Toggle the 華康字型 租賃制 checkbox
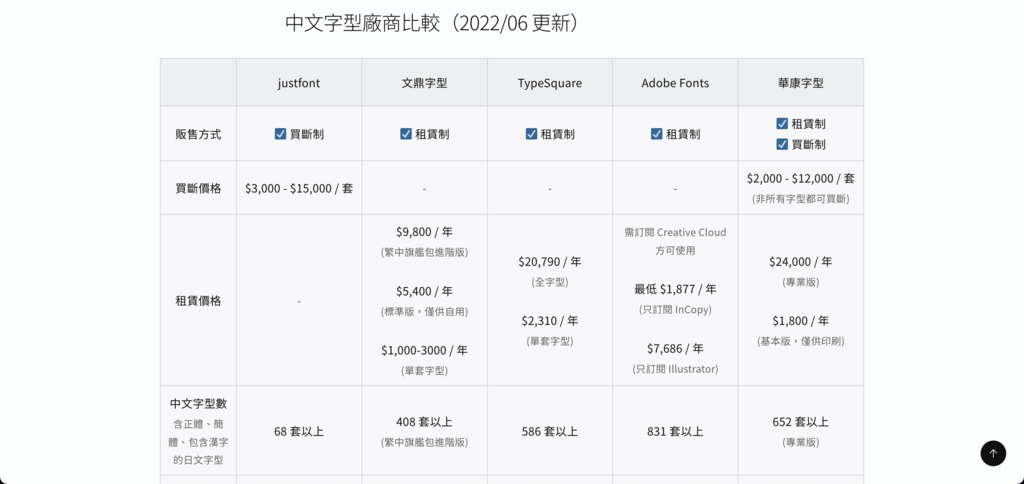1024x484 pixels. 782,123
